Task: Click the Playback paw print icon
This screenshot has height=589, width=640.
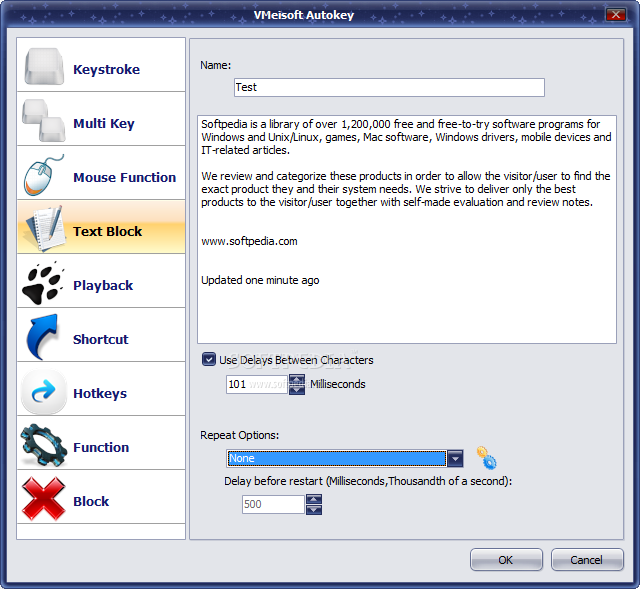Action: tap(43, 283)
